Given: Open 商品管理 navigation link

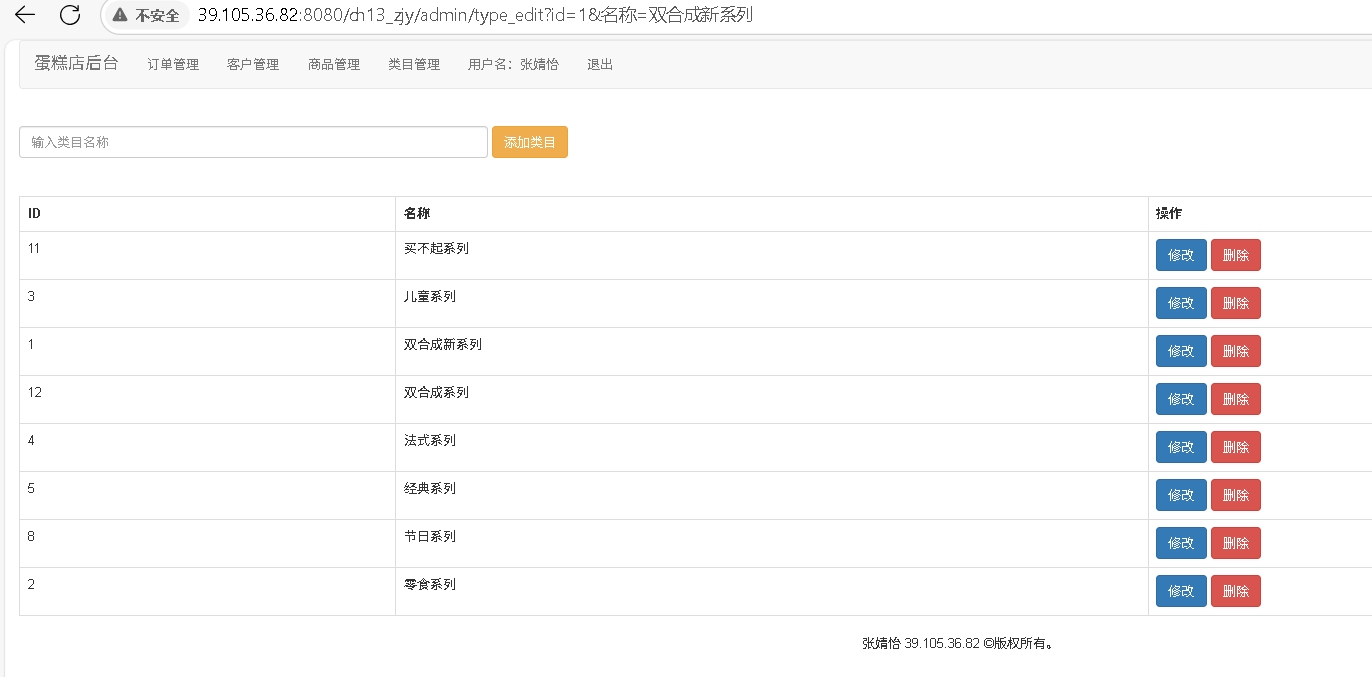Looking at the screenshot, I should pyautogui.click(x=334, y=64).
